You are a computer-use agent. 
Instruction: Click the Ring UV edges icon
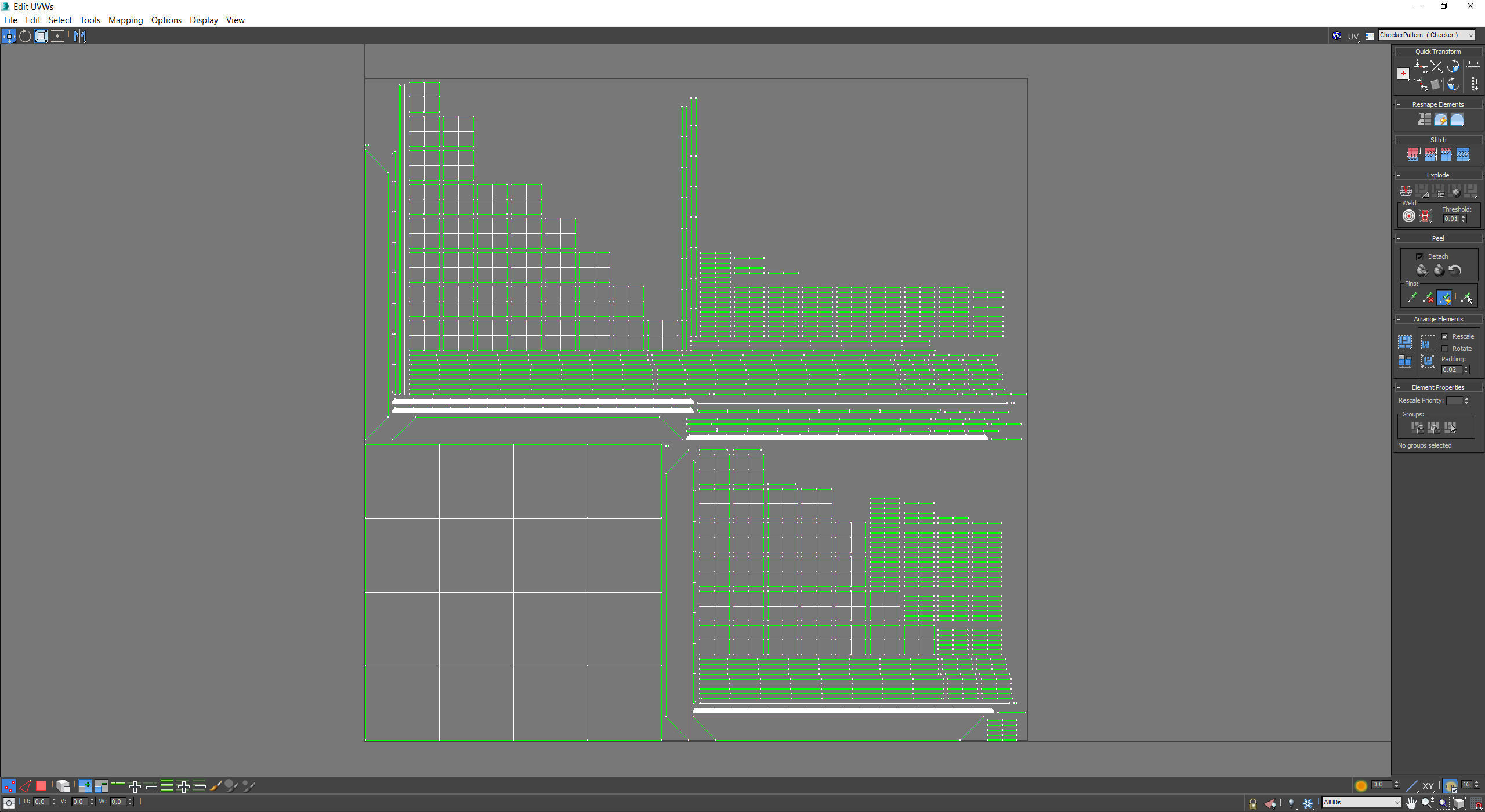point(167,786)
